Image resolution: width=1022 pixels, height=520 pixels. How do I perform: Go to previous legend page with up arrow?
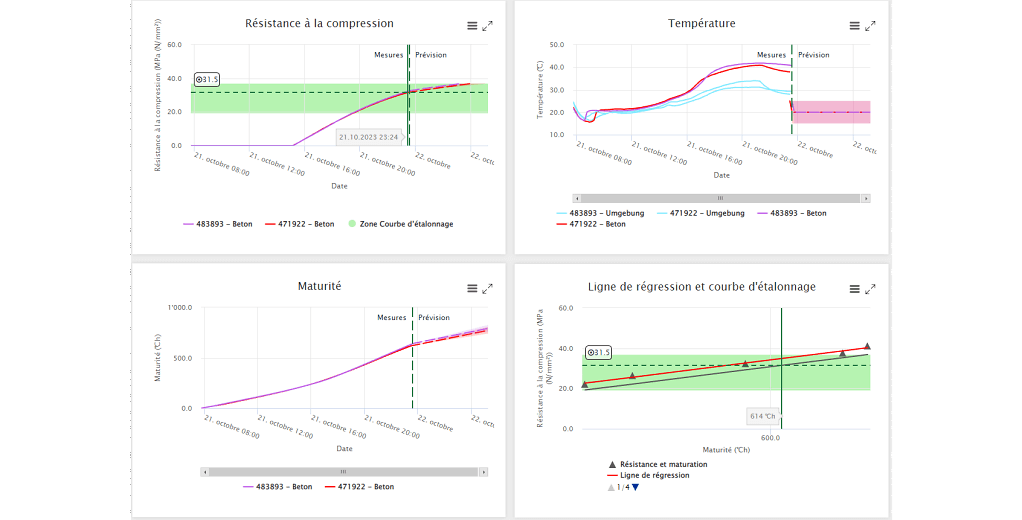coord(612,487)
